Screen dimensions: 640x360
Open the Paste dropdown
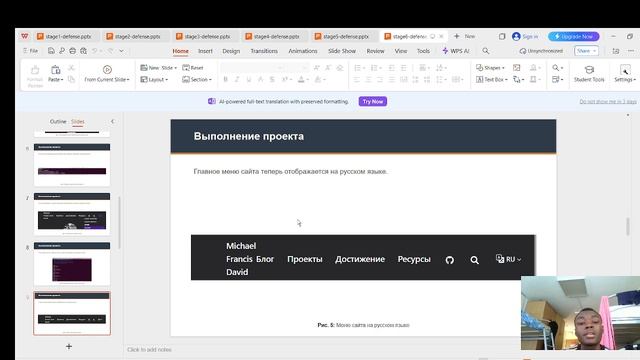[x=56, y=80]
